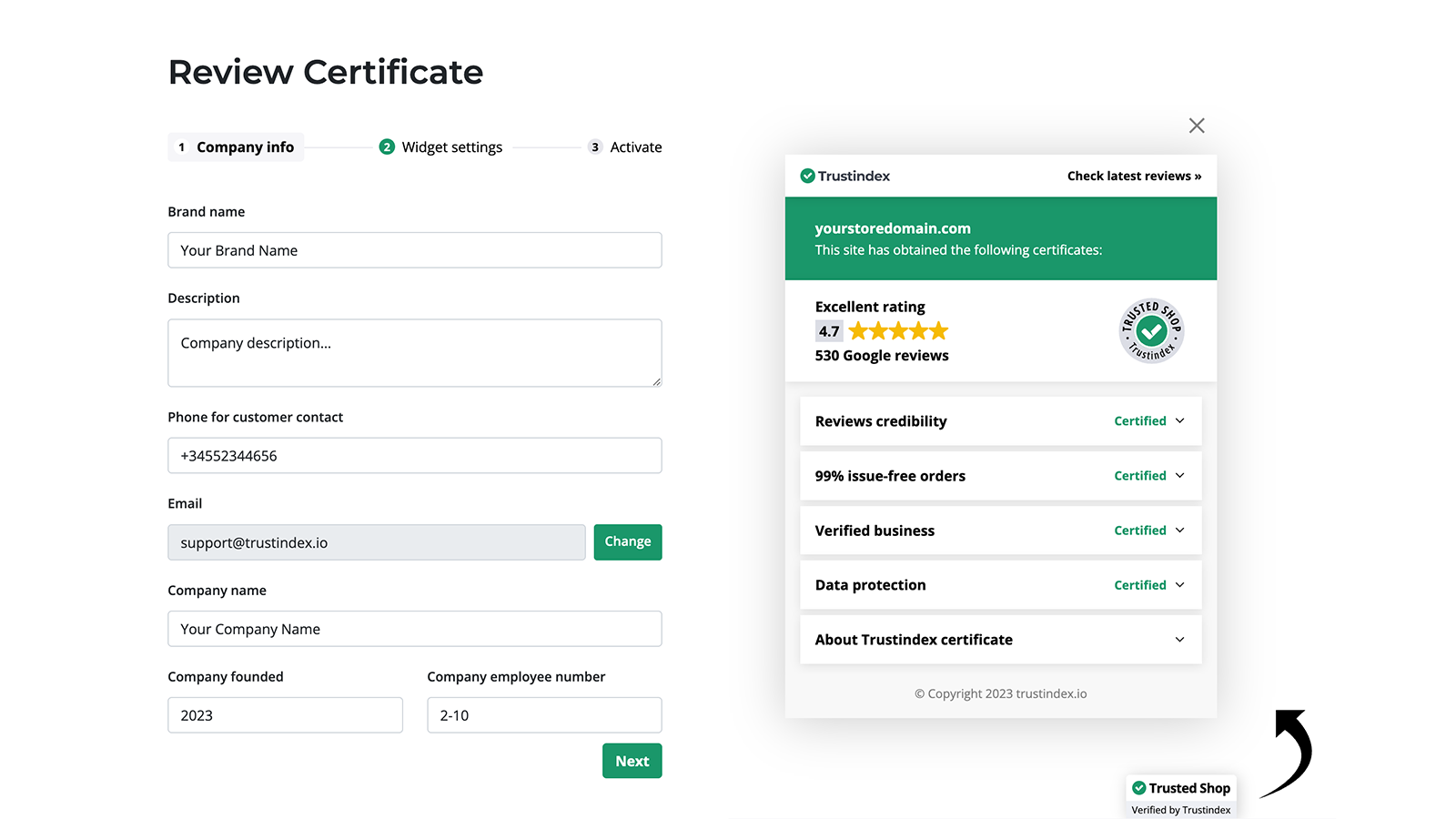This screenshot has height=819, width=1456.
Task: Open the Company employee number field
Action: (x=544, y=715)
